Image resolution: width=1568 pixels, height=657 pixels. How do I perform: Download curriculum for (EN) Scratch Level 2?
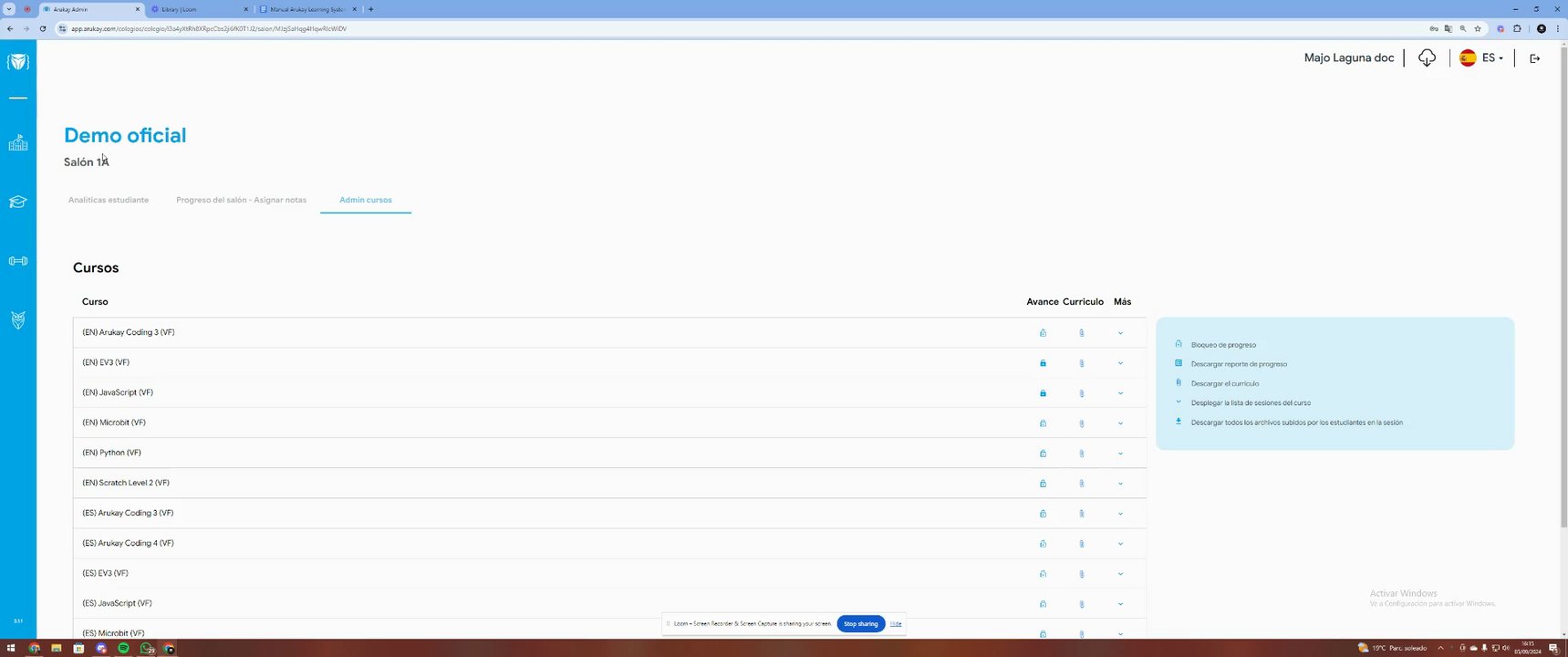1082,484
